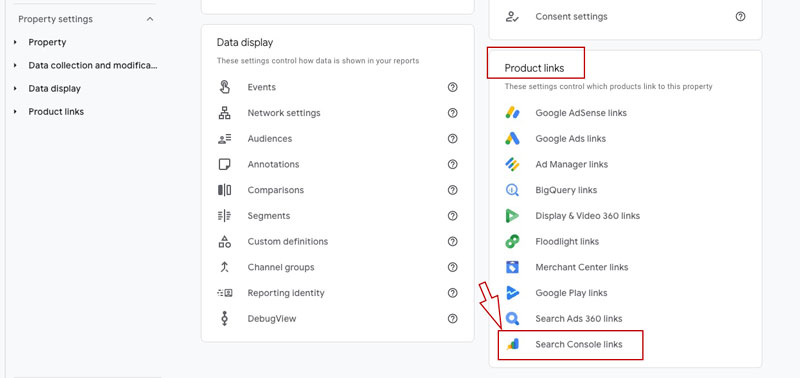This screenshot has height=378, width=800.
Task: Open Google AdSense links
Action: pos(581,113)
